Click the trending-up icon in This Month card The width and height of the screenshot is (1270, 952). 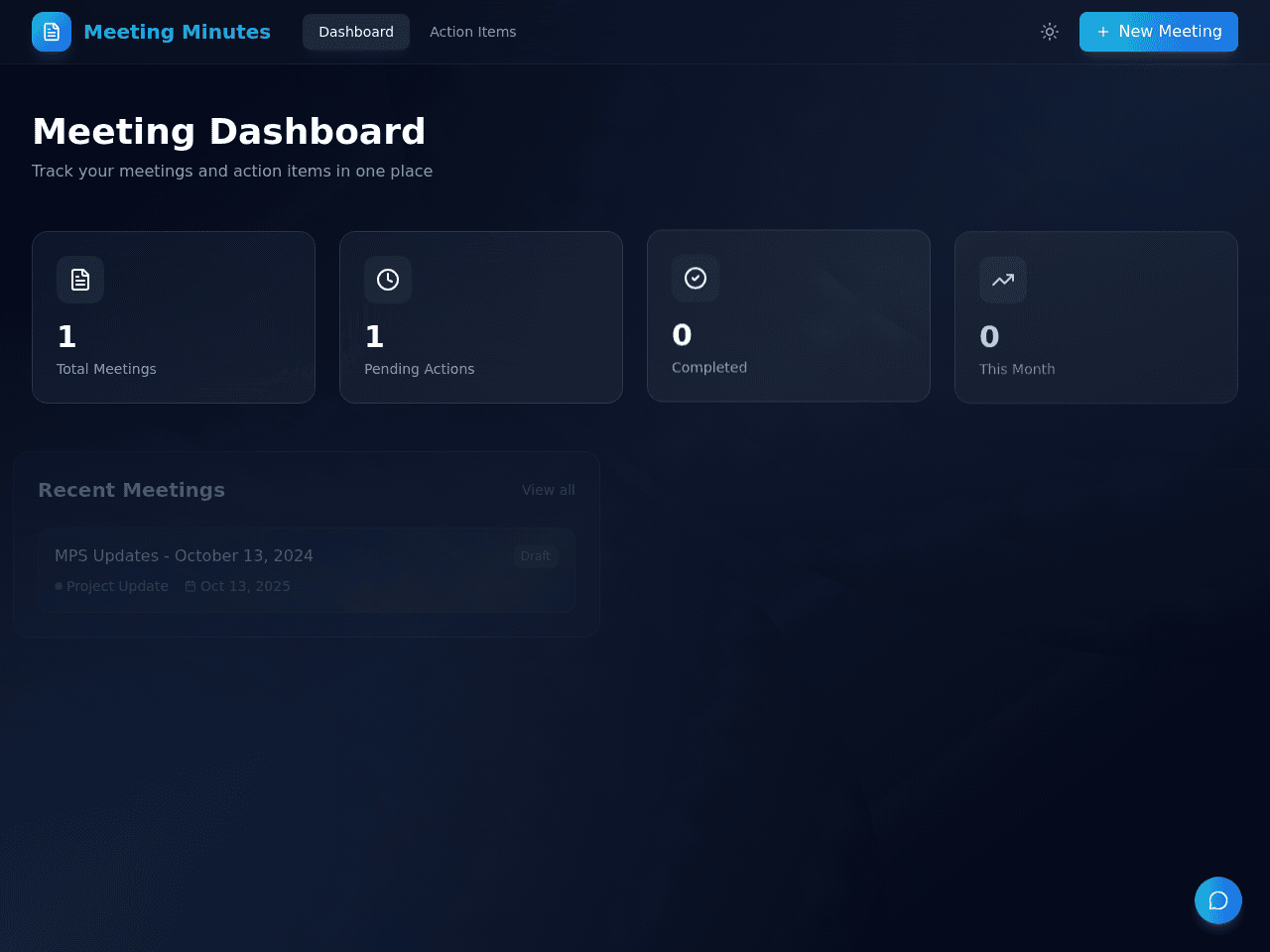point(1003,280)
